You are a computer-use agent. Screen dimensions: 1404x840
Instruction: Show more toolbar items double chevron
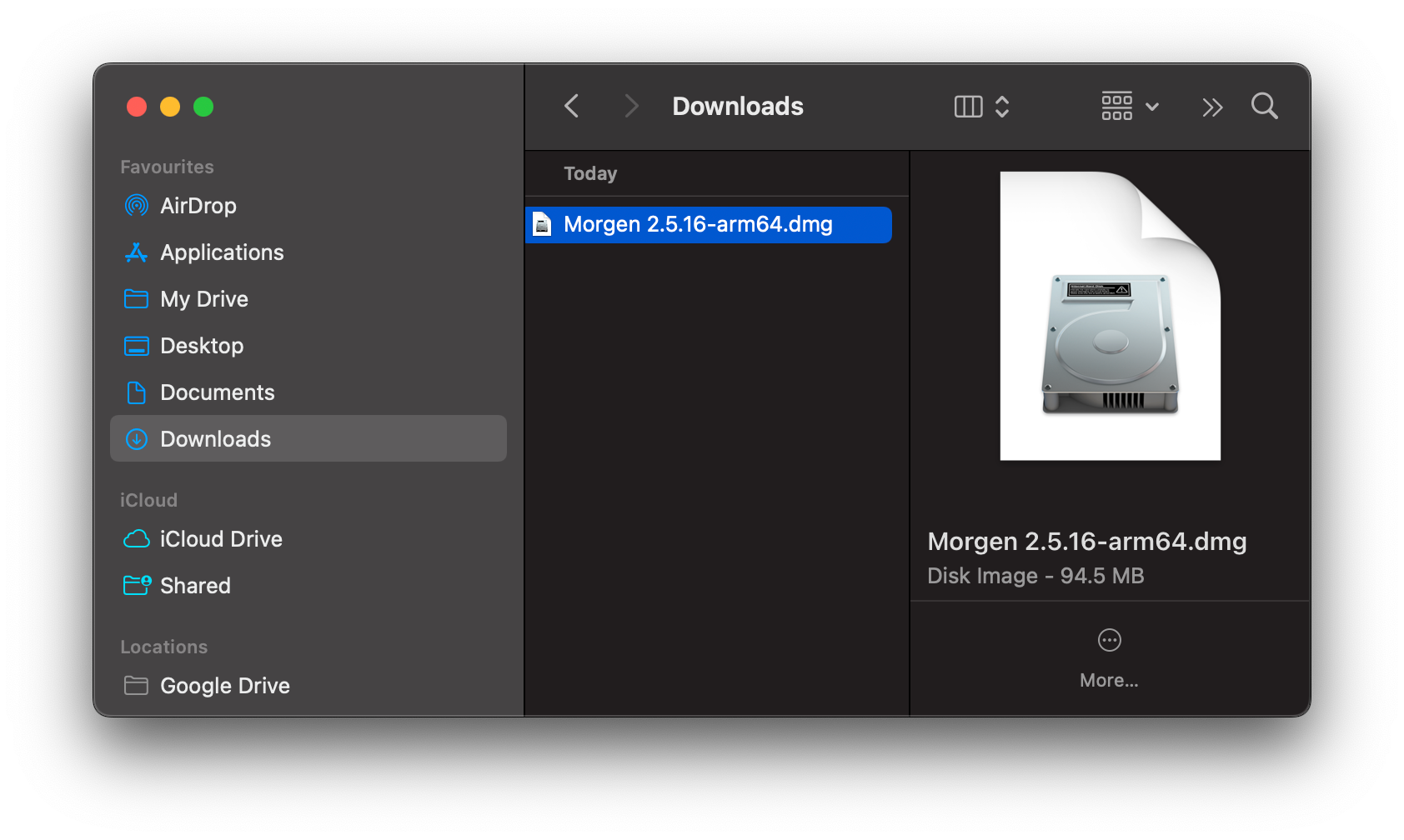click(1212, 107)
